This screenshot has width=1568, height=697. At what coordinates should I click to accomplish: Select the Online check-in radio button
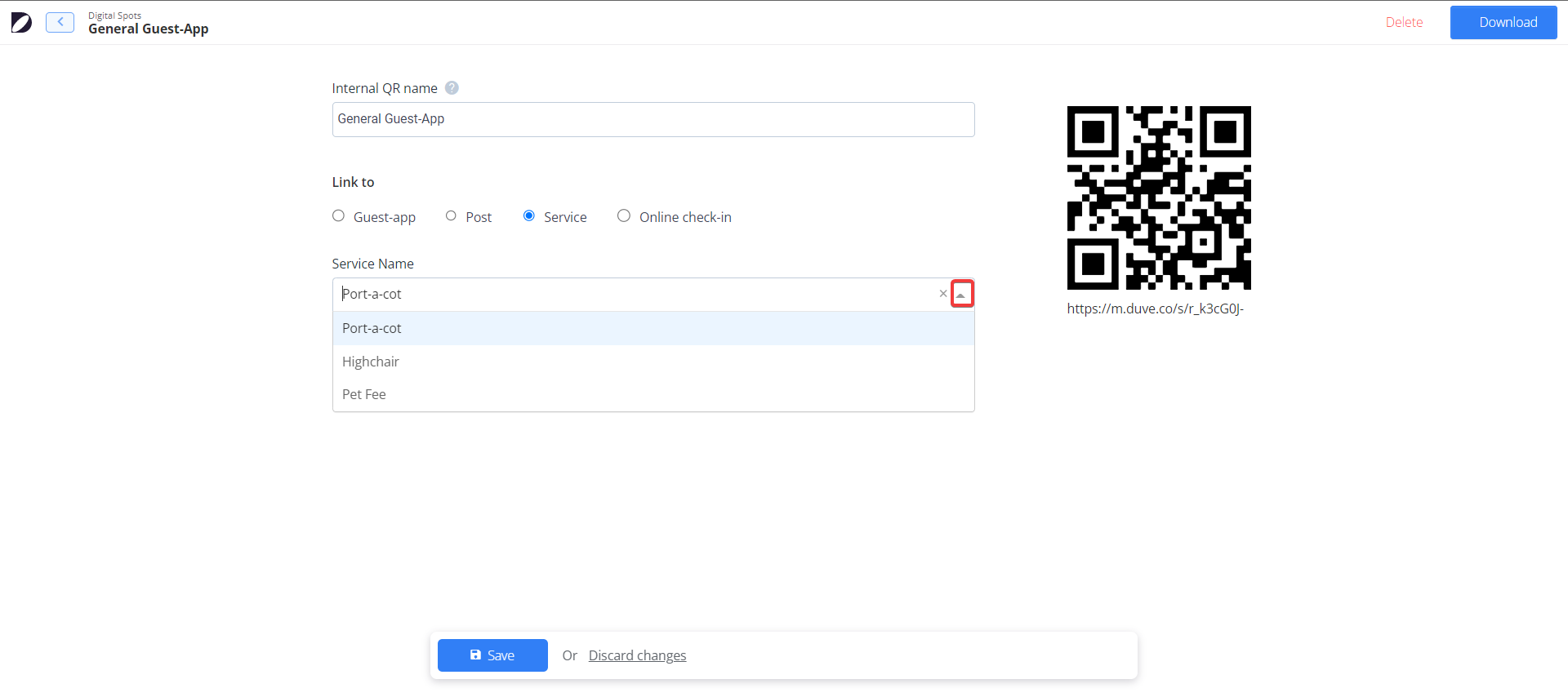[624, 215]
